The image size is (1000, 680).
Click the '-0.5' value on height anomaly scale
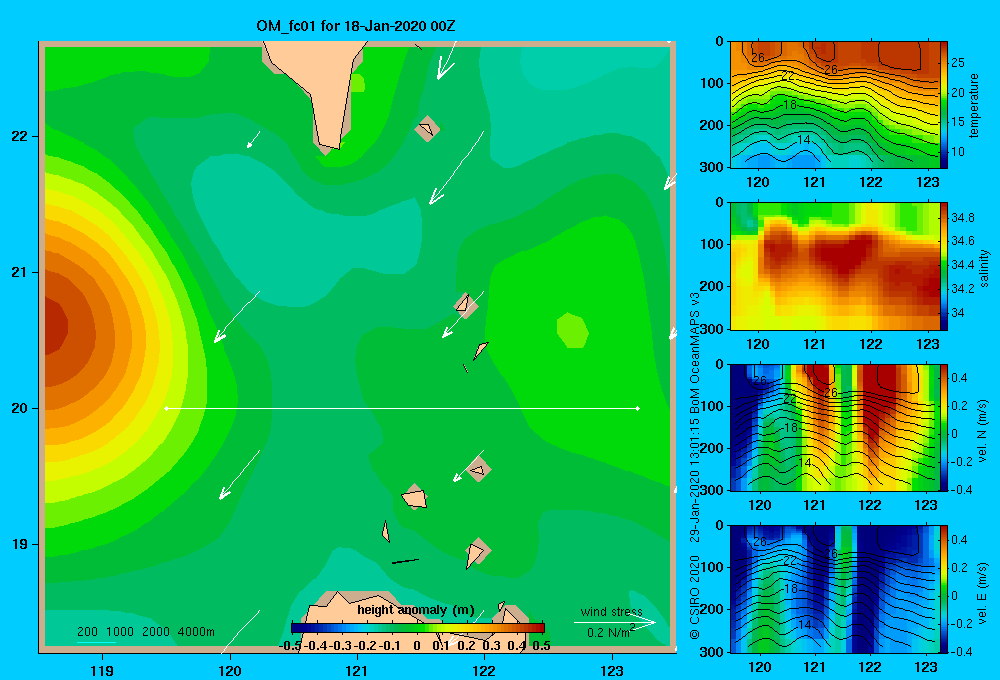pos(290,646)
